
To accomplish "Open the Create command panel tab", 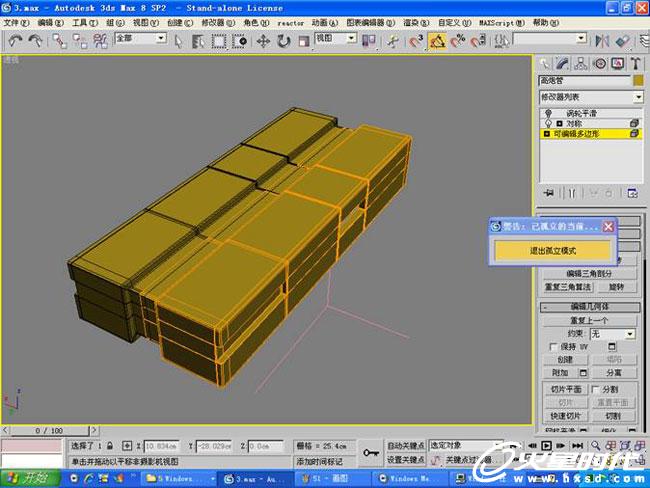I will tap(544, 63).
